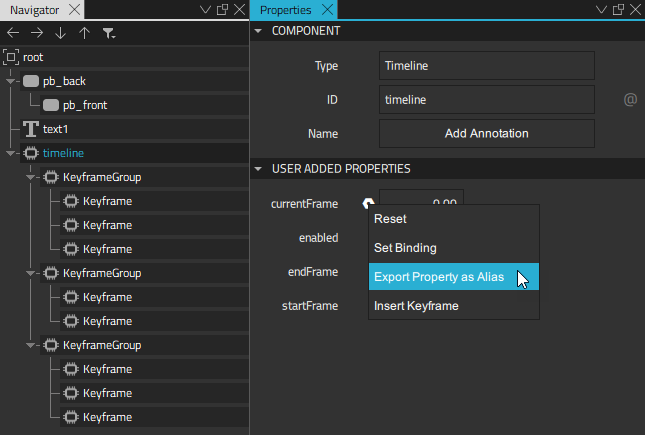The image size is (645, 435).
Task: Select Export Property as Alias
Action: [454, 277]
